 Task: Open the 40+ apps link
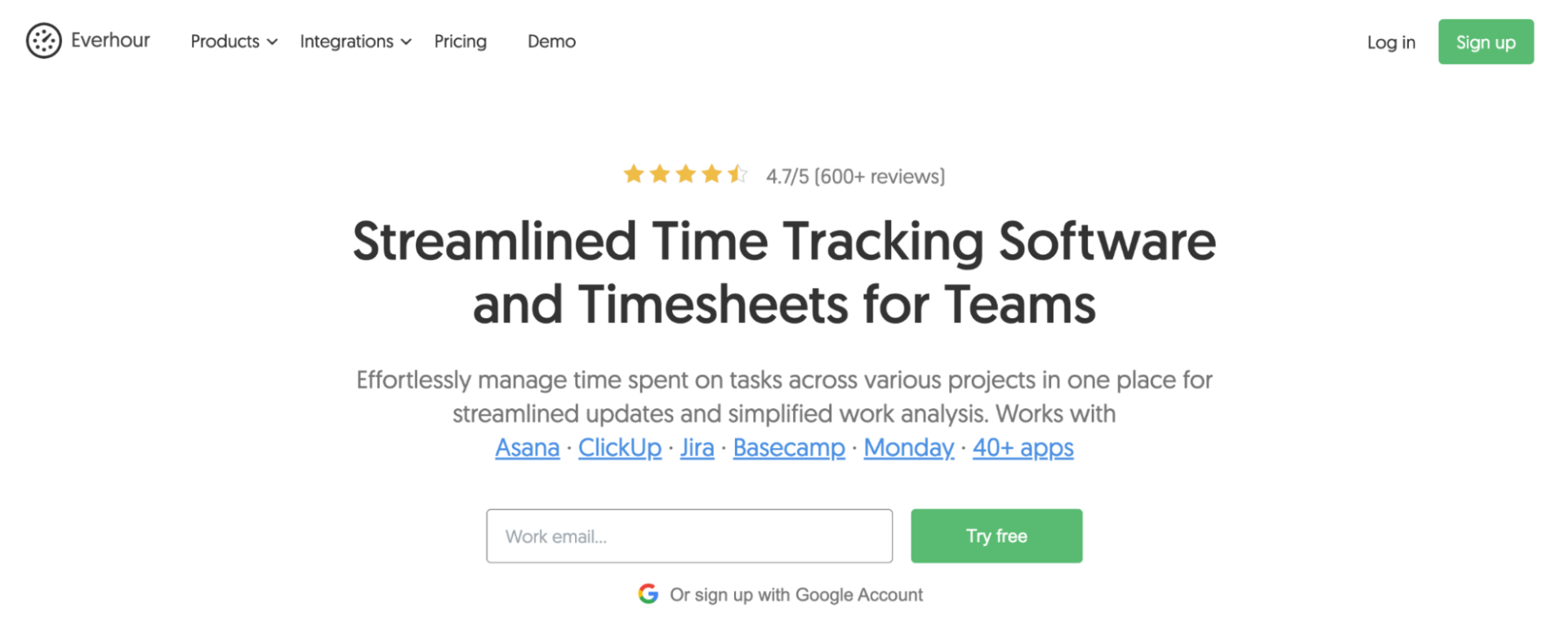tap(1022, 447)
